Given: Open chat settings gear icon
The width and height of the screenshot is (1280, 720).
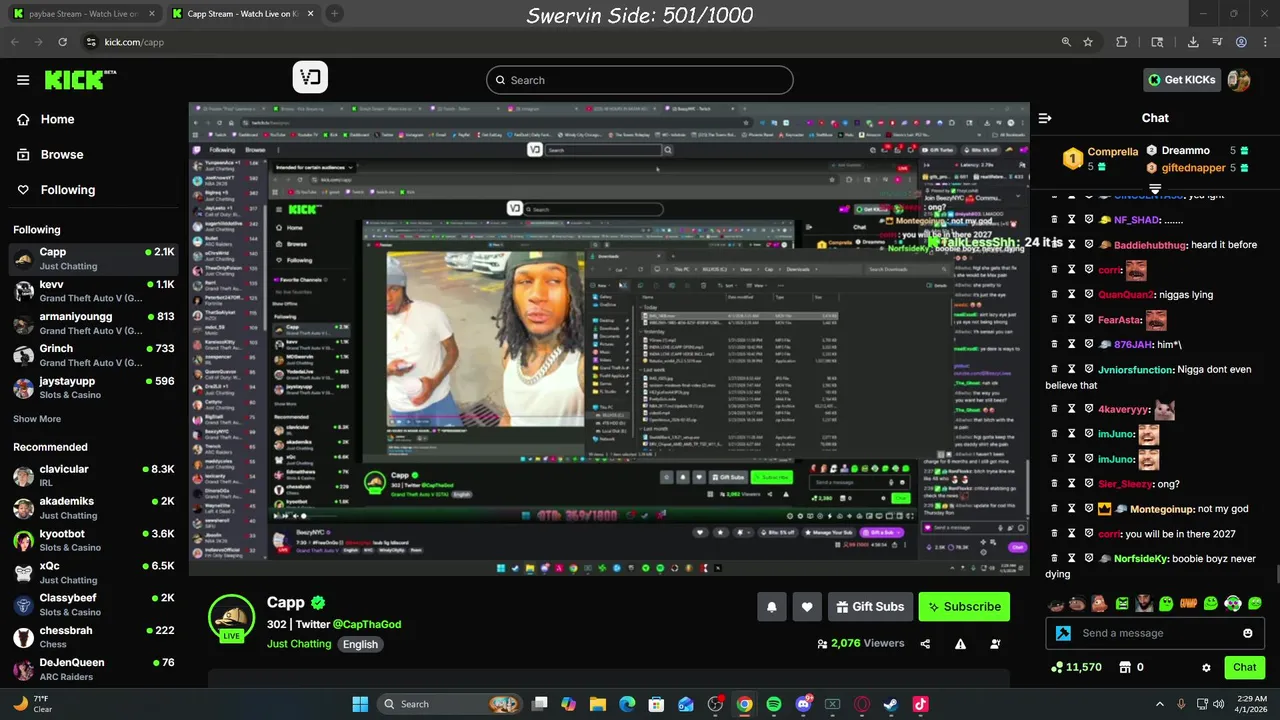Looking at the screenshot, I should 1206,667.
